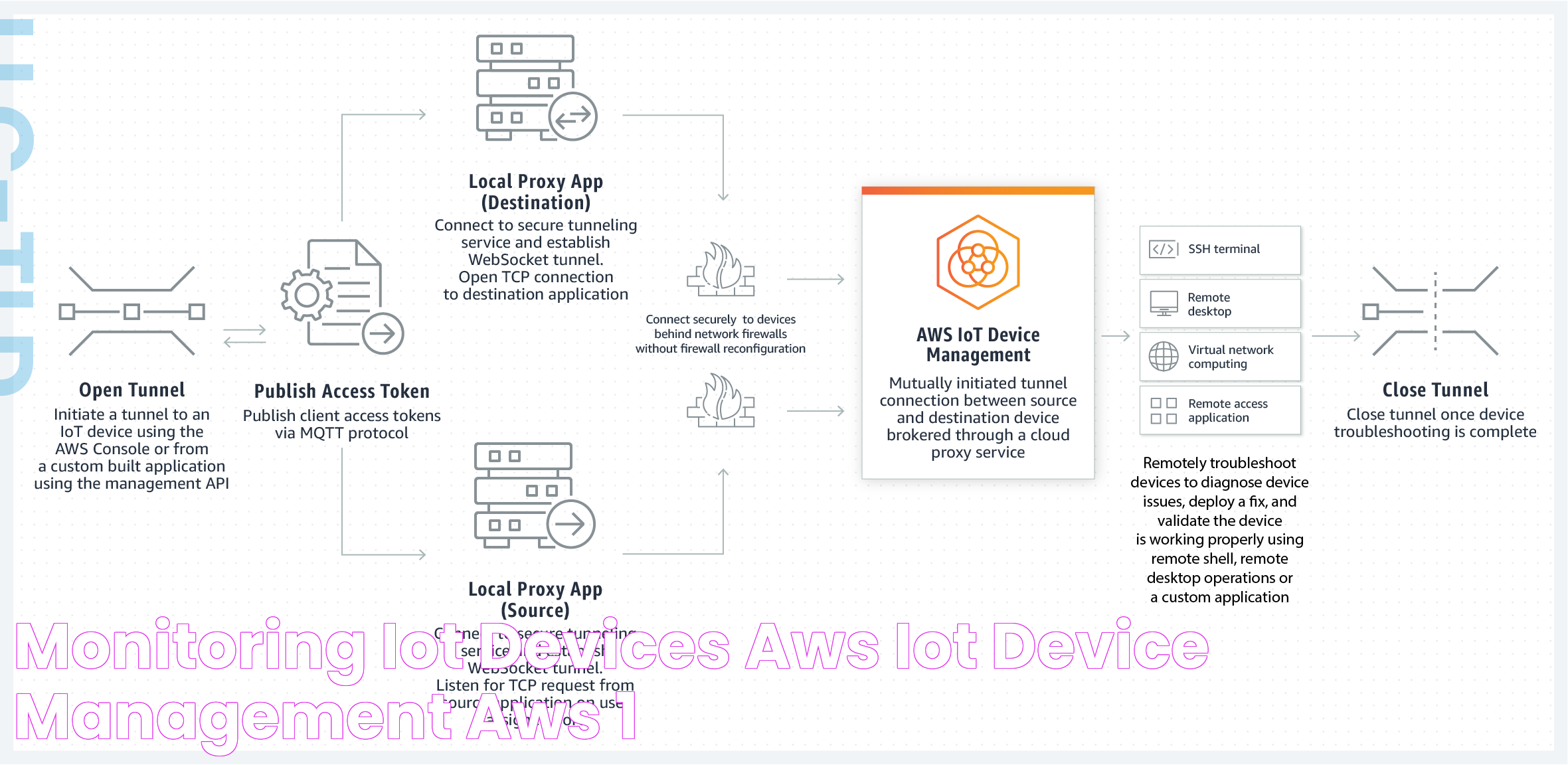Click the bidirectional arrows beside Open Tunnel
Image resolution: width=1568 pixels, height=765 pixels.
244,336
